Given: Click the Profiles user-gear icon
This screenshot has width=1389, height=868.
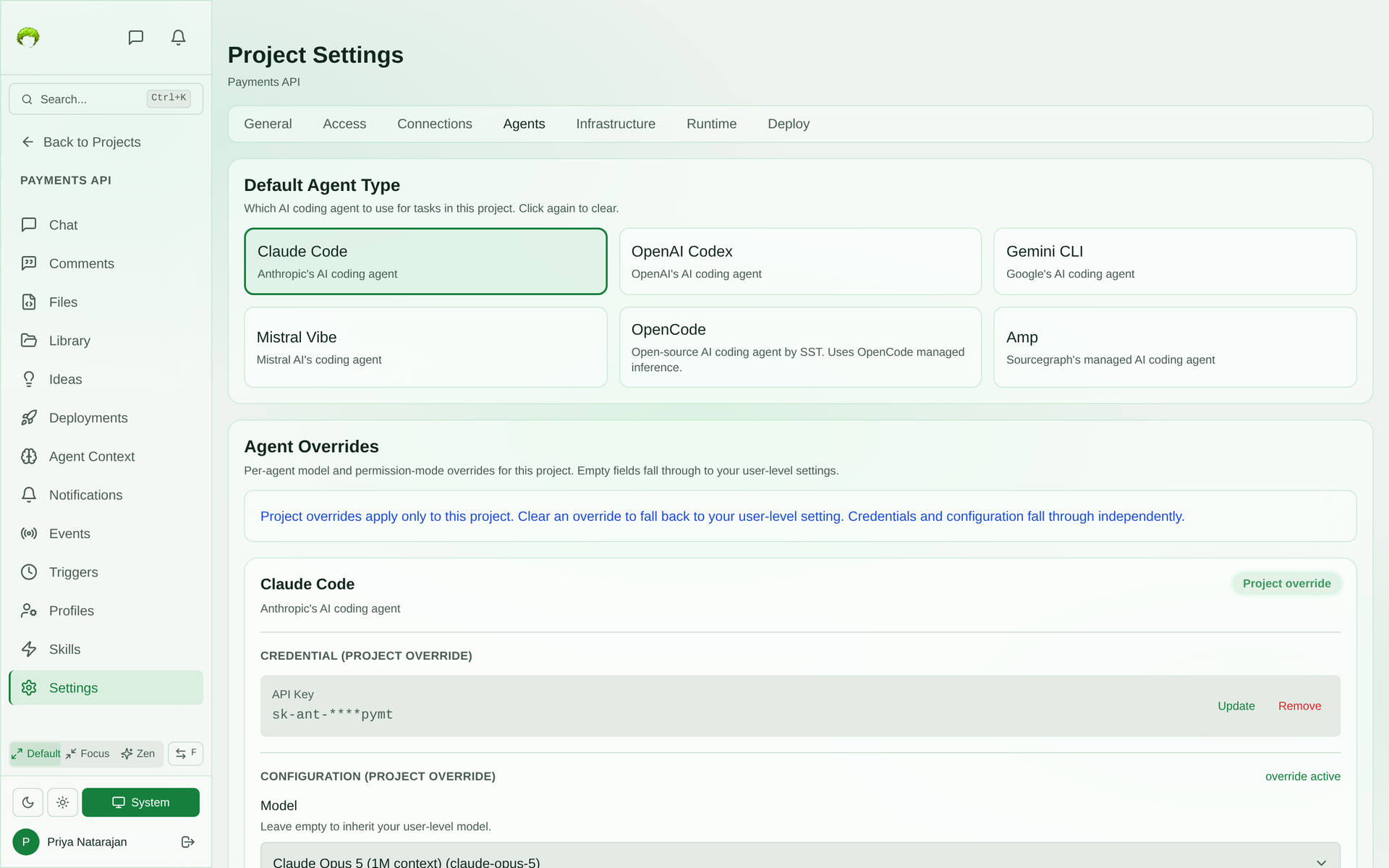Looking at the screenshot, I should [29, 610].
